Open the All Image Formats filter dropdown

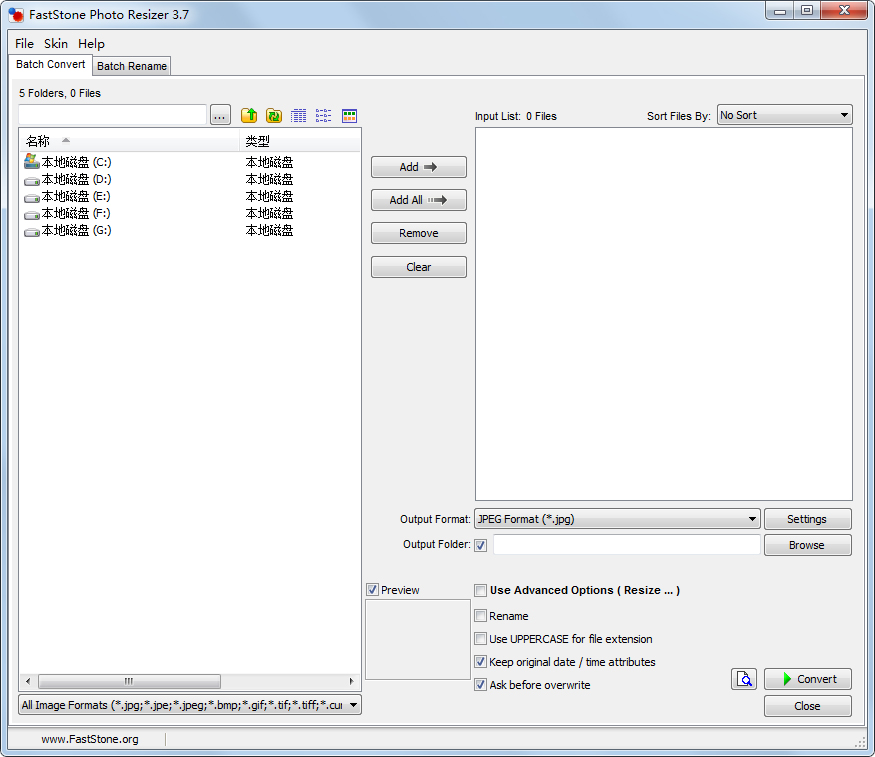(x=190, y=705)
